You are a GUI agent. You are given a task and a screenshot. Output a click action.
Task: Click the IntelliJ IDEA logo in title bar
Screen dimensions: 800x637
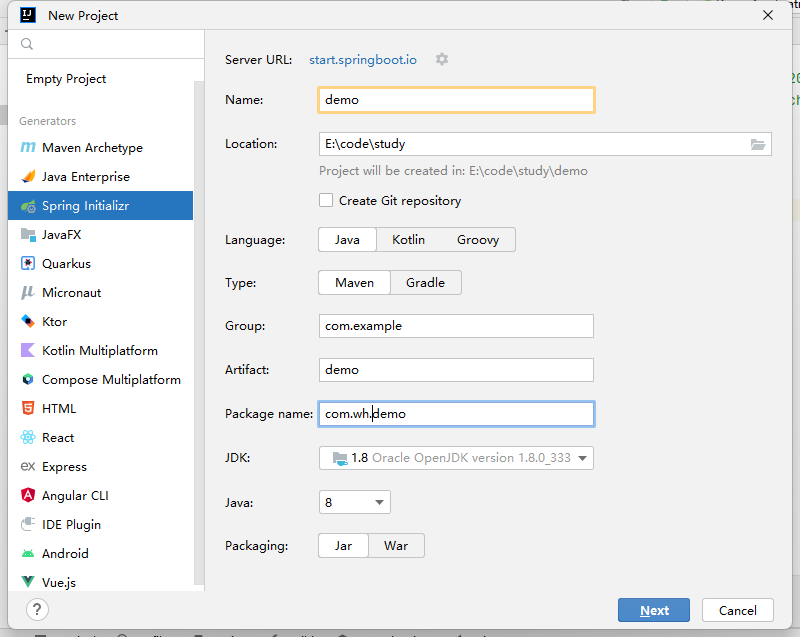28,15
